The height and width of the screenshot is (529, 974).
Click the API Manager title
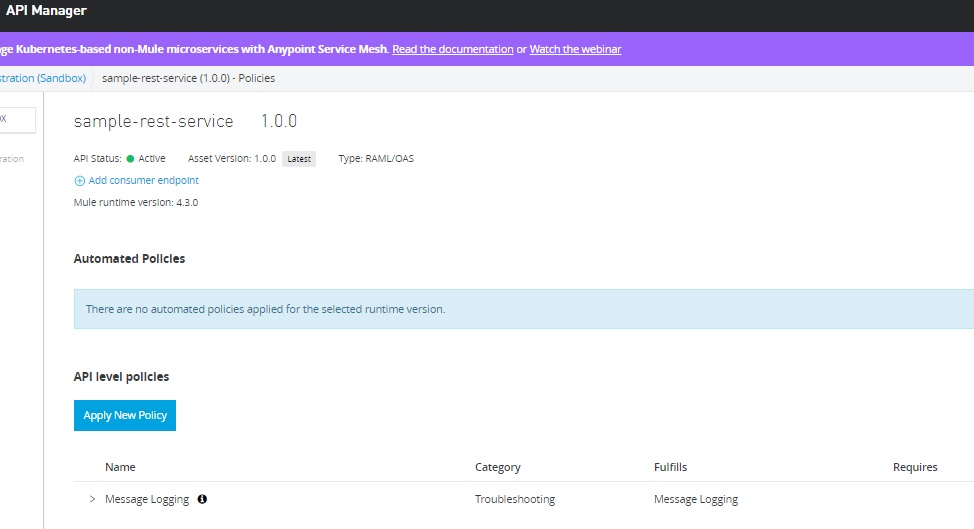point(47,11)
